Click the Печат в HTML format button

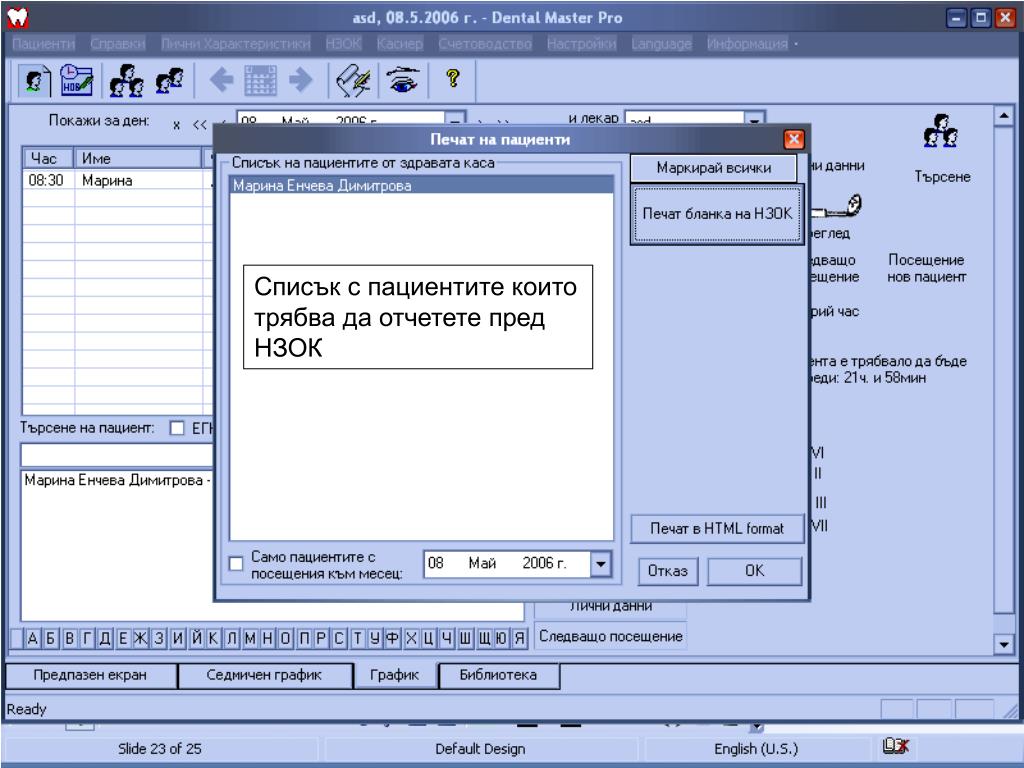pos(717,528)
